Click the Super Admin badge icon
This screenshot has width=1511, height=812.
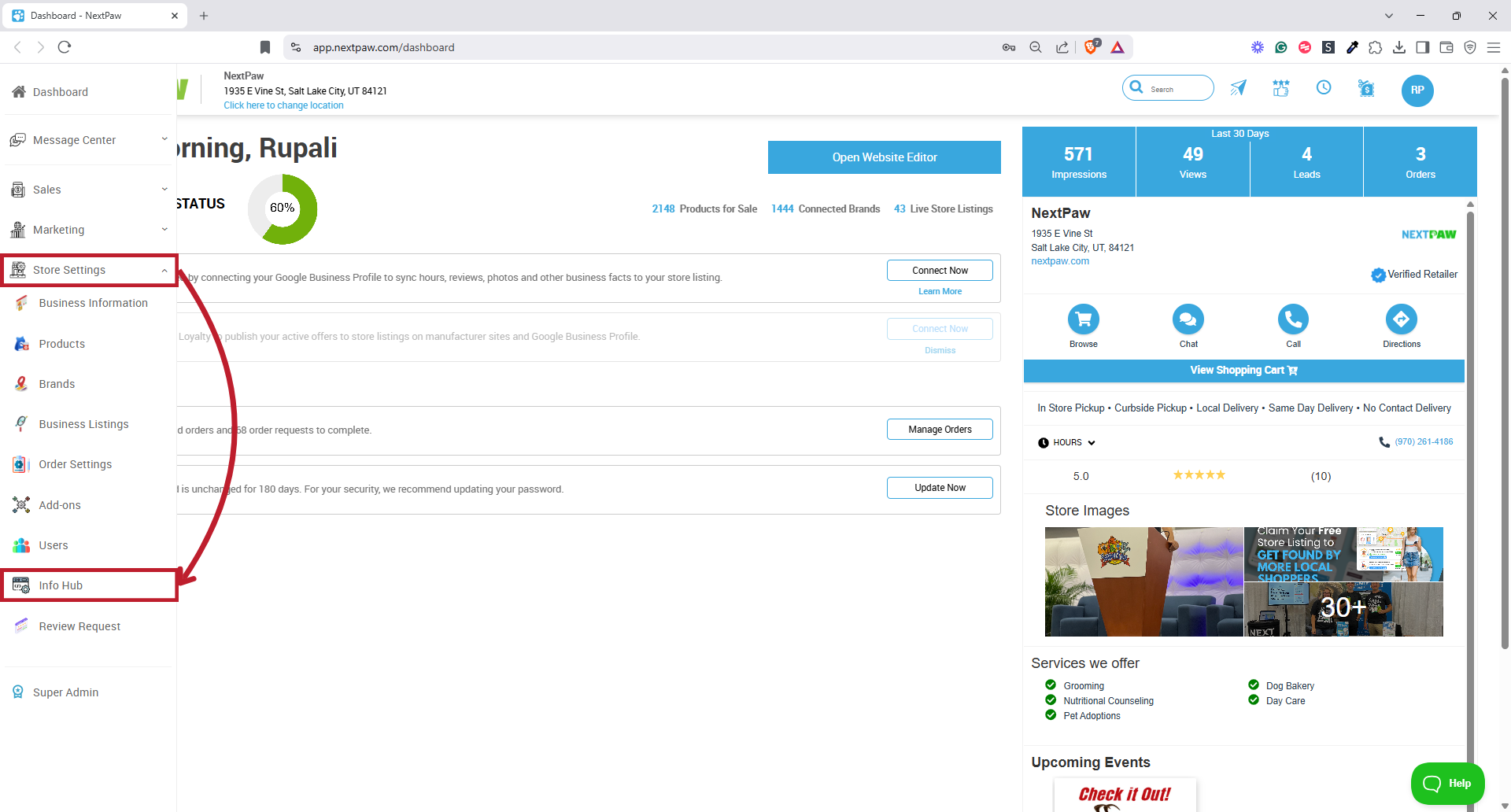(x=17, y=692)
